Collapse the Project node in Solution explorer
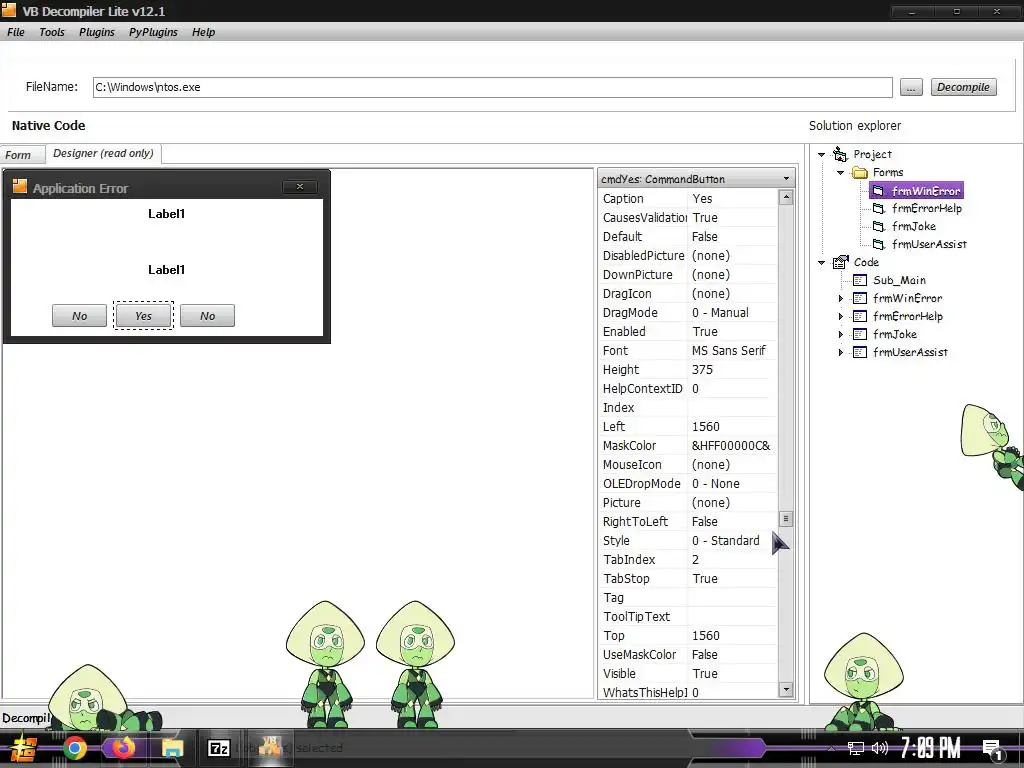The width and height of the screenshot is (1024, 768). tap(822, 155)
